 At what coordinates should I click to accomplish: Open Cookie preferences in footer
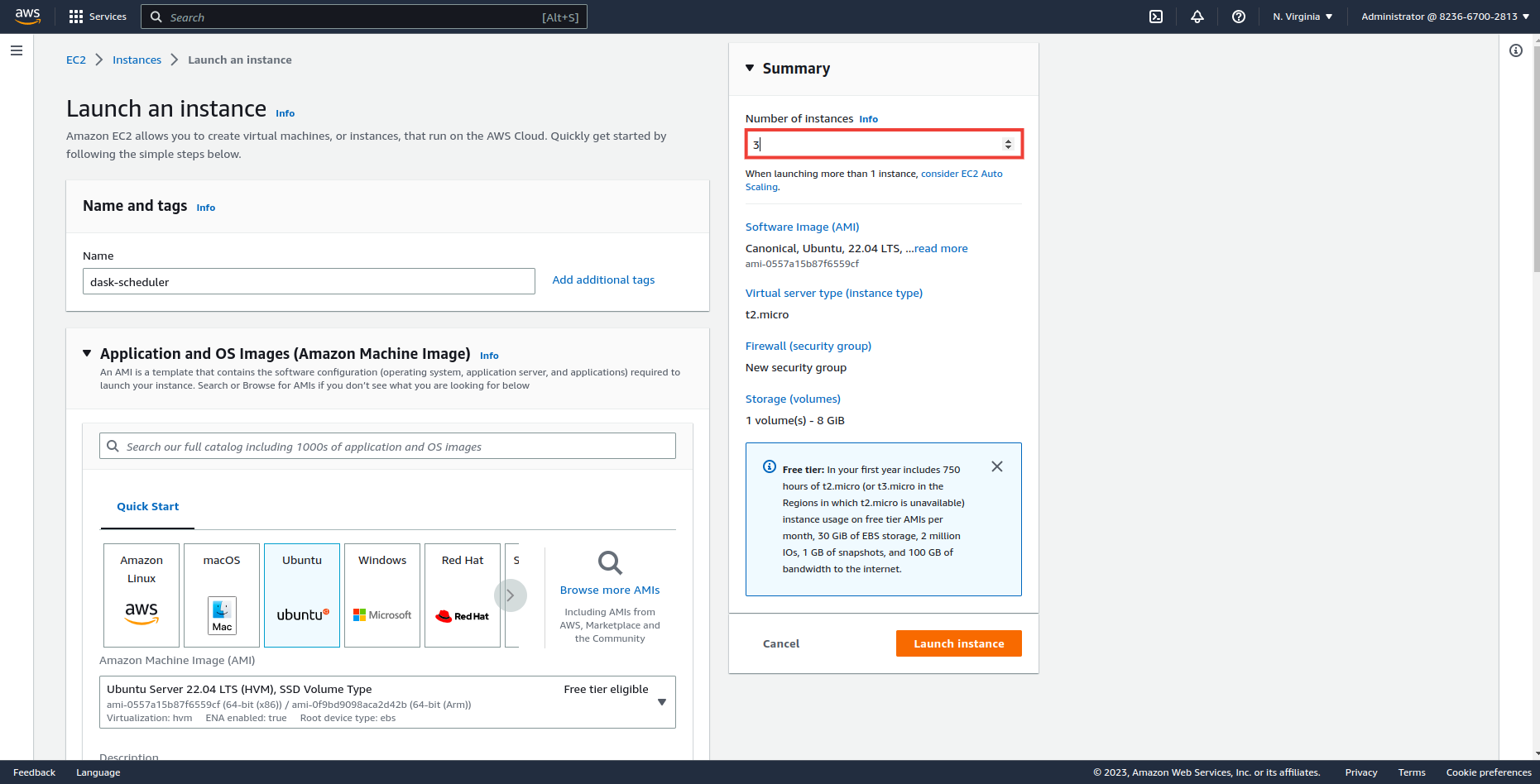click(1489, 772)
